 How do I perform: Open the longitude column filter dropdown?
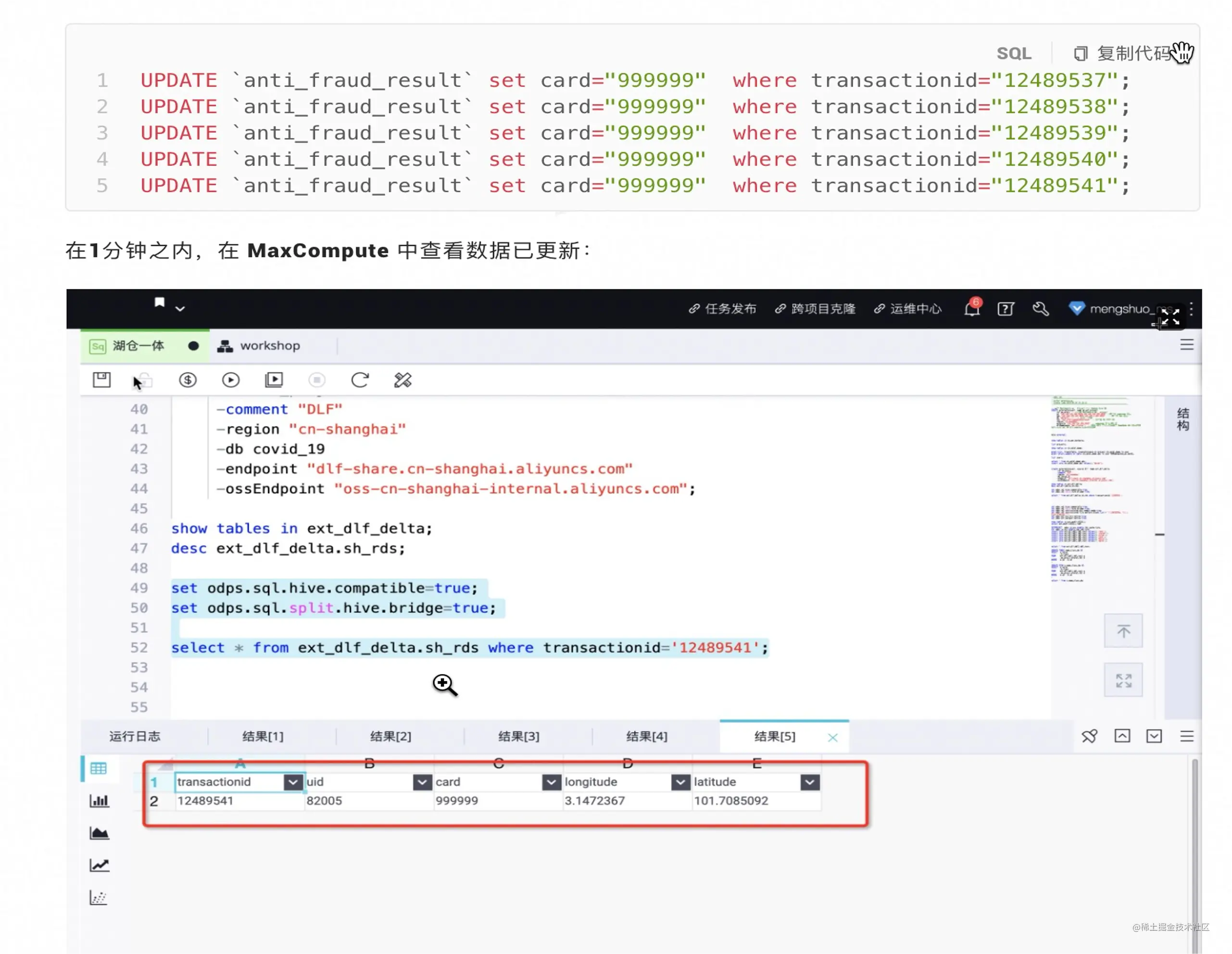coord(680,782)
